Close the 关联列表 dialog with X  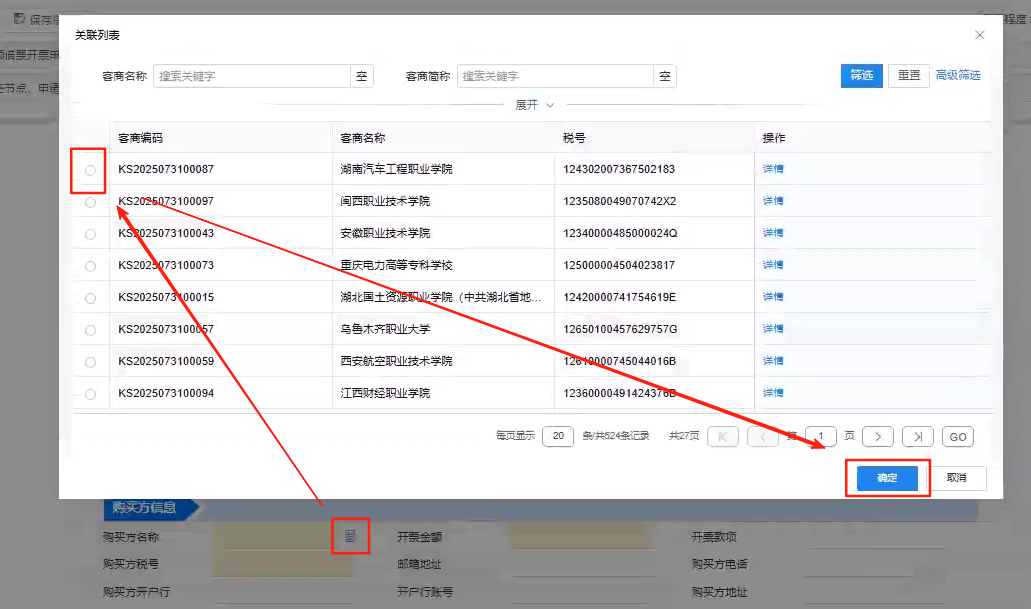point(979,35)
